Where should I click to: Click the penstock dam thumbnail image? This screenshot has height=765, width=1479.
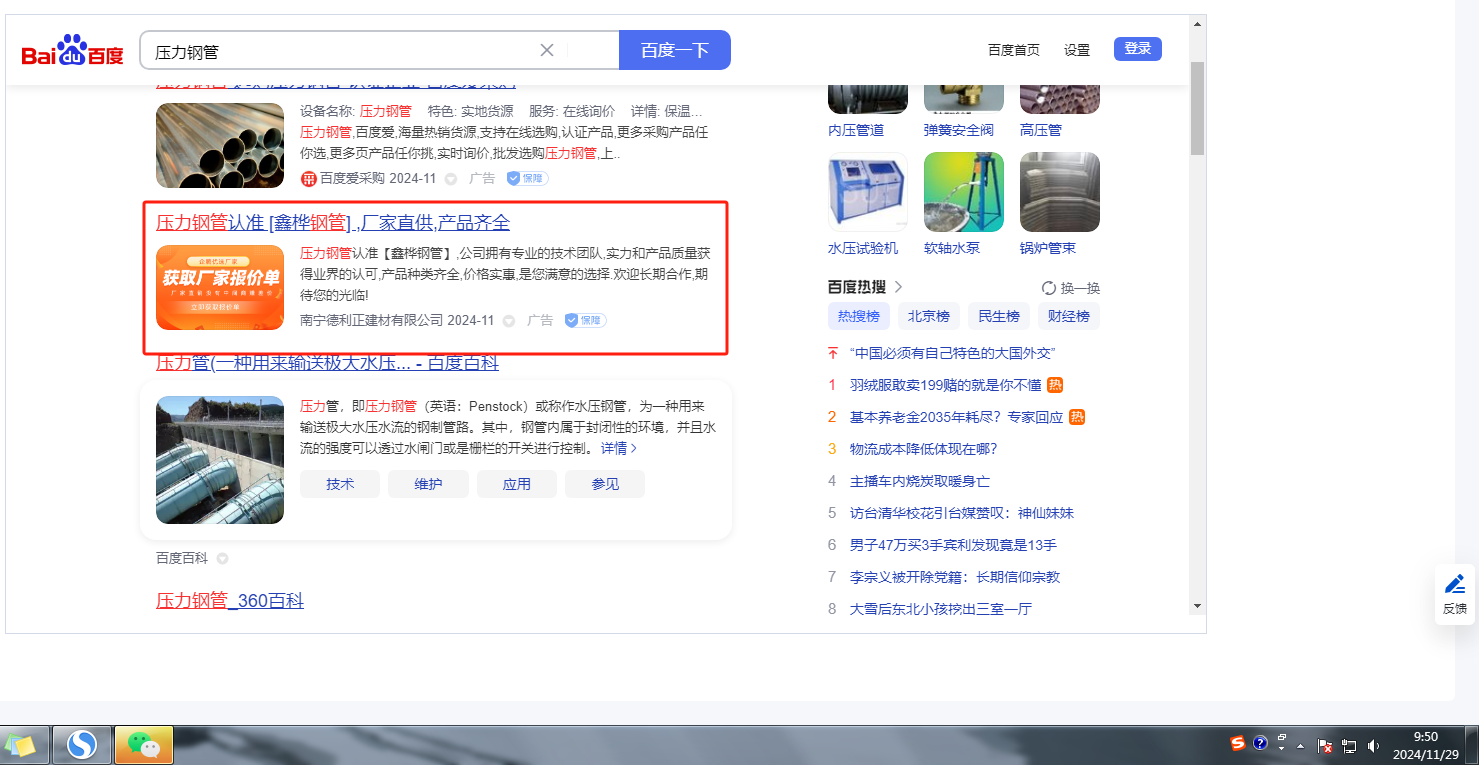220,460
